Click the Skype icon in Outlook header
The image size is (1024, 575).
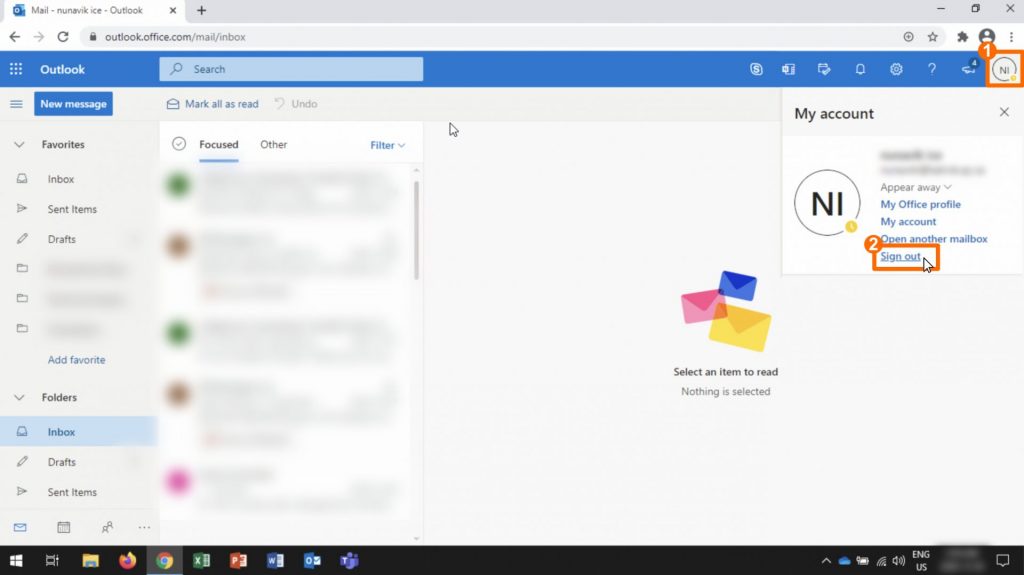(756, 69)
